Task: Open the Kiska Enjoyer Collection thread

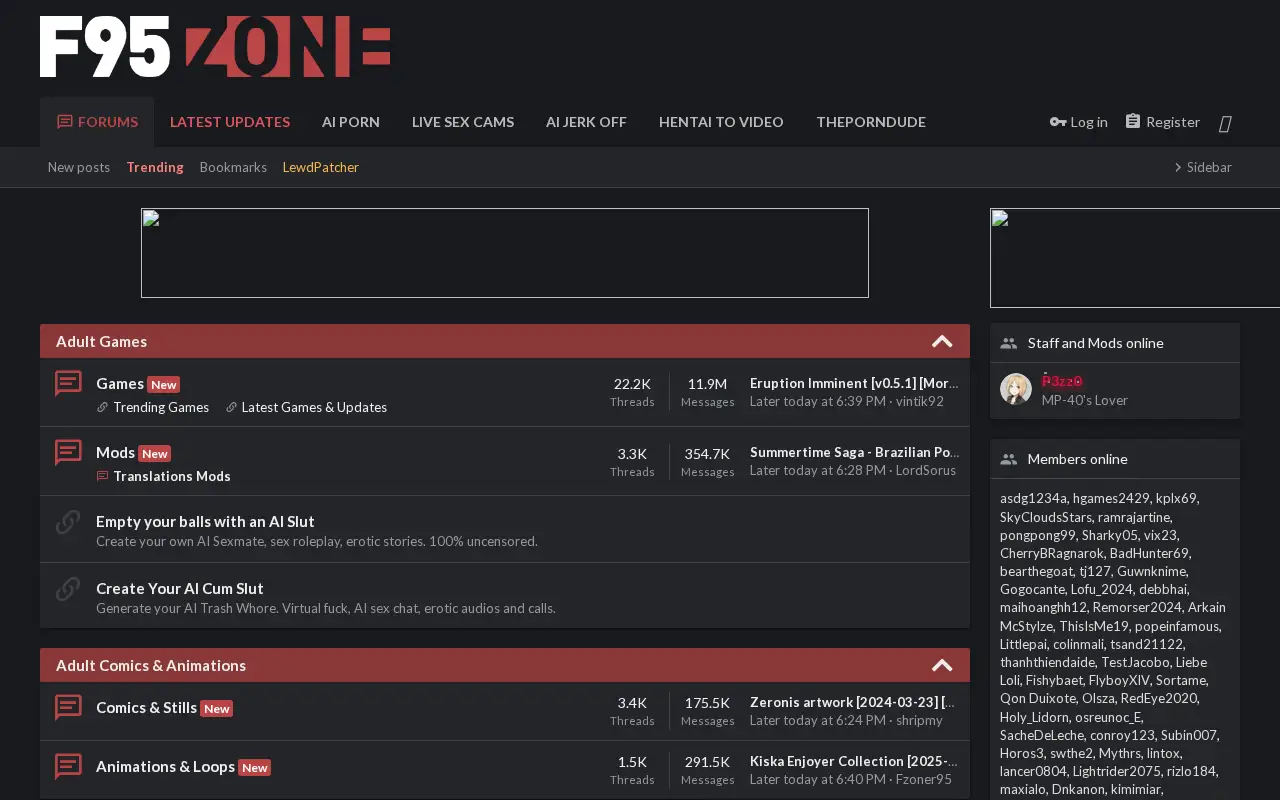Action: [x=853, y=761]
